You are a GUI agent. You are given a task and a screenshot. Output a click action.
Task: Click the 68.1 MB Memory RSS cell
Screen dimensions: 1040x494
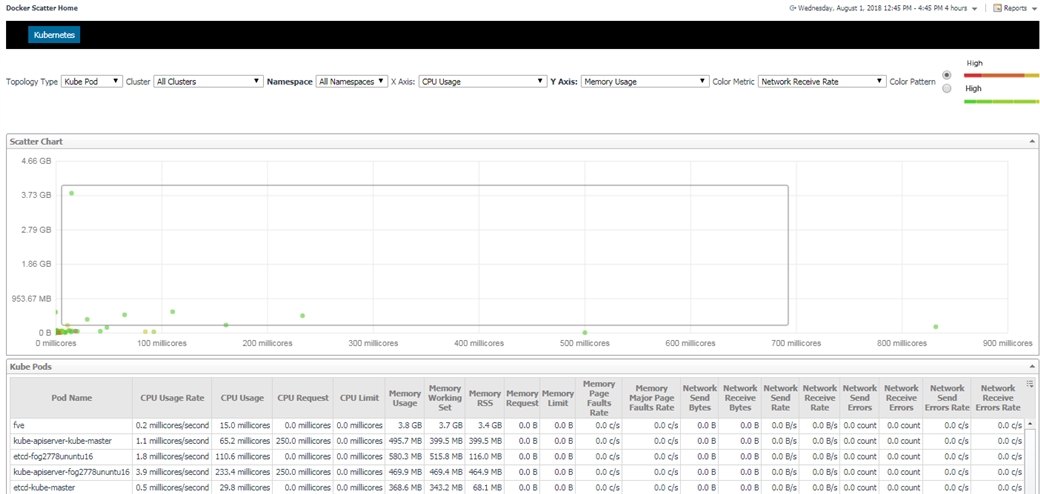pyautogui.click(x=485, y=487)
